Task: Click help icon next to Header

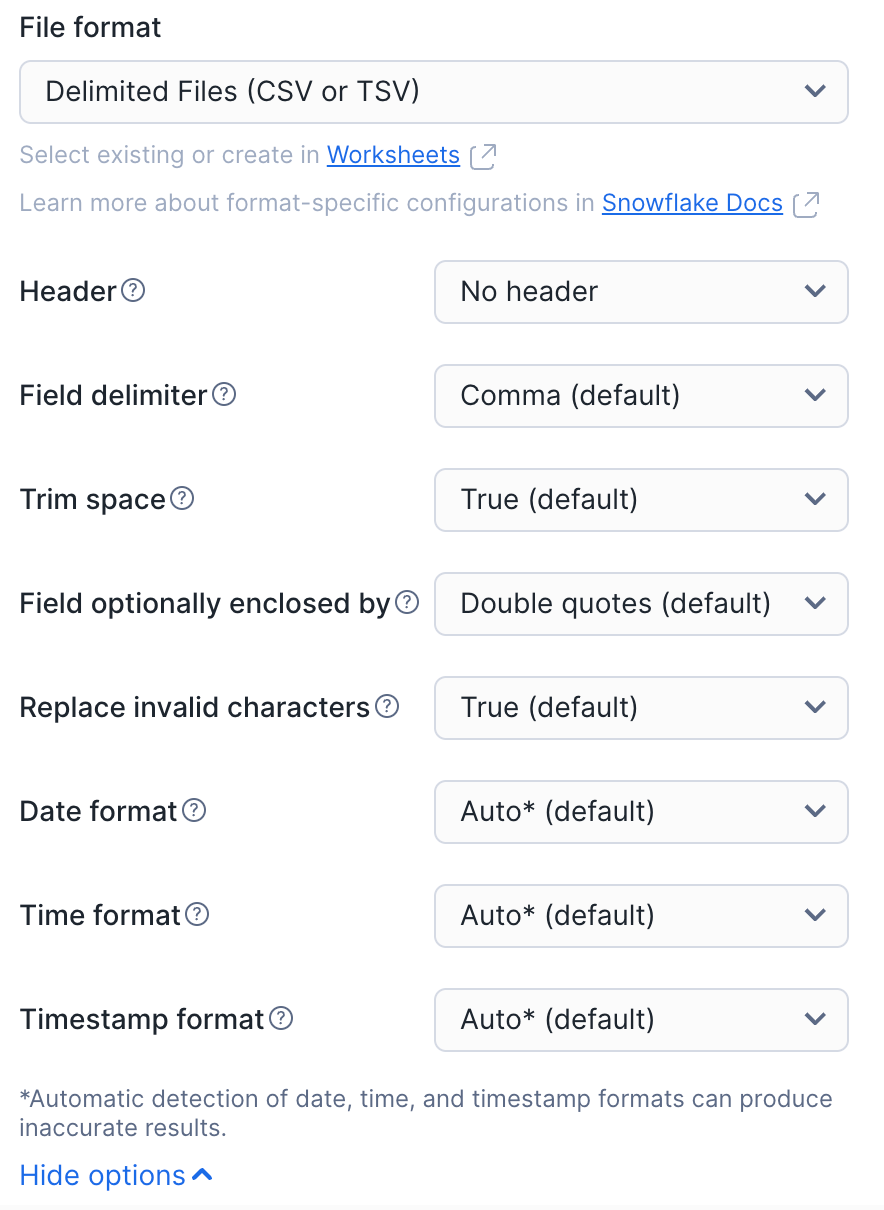Action: click(133, 291)
